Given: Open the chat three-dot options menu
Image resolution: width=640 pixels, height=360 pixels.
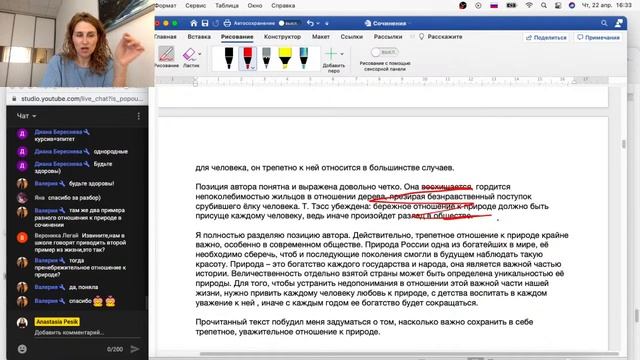Looking at the screenshot, I should [139, 116].
